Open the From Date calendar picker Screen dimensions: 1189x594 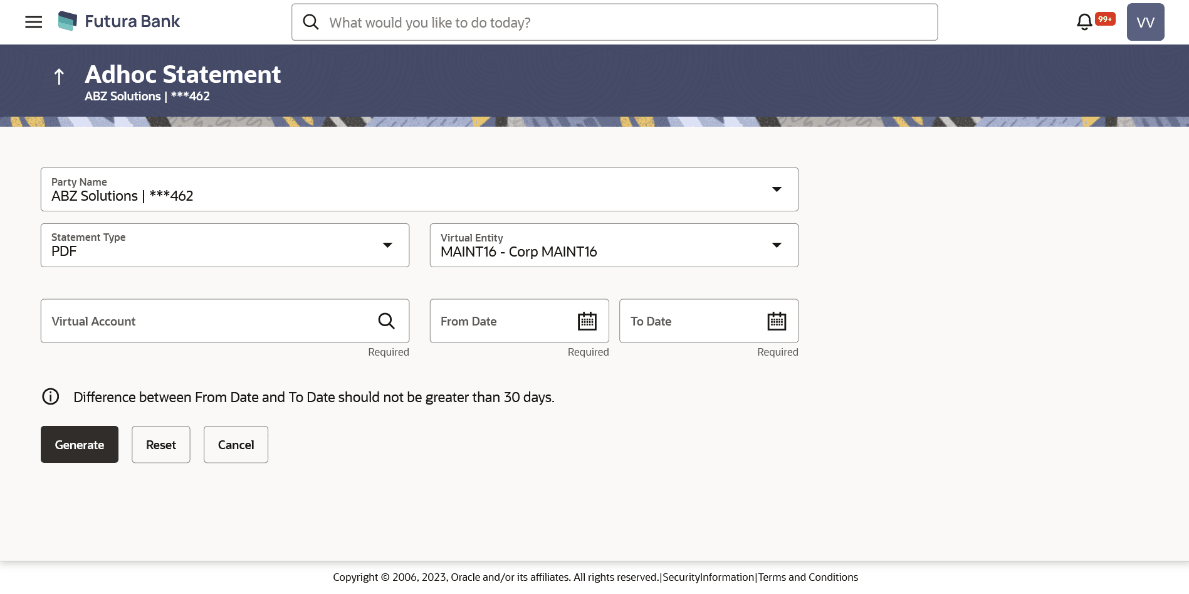click(588, 321)
